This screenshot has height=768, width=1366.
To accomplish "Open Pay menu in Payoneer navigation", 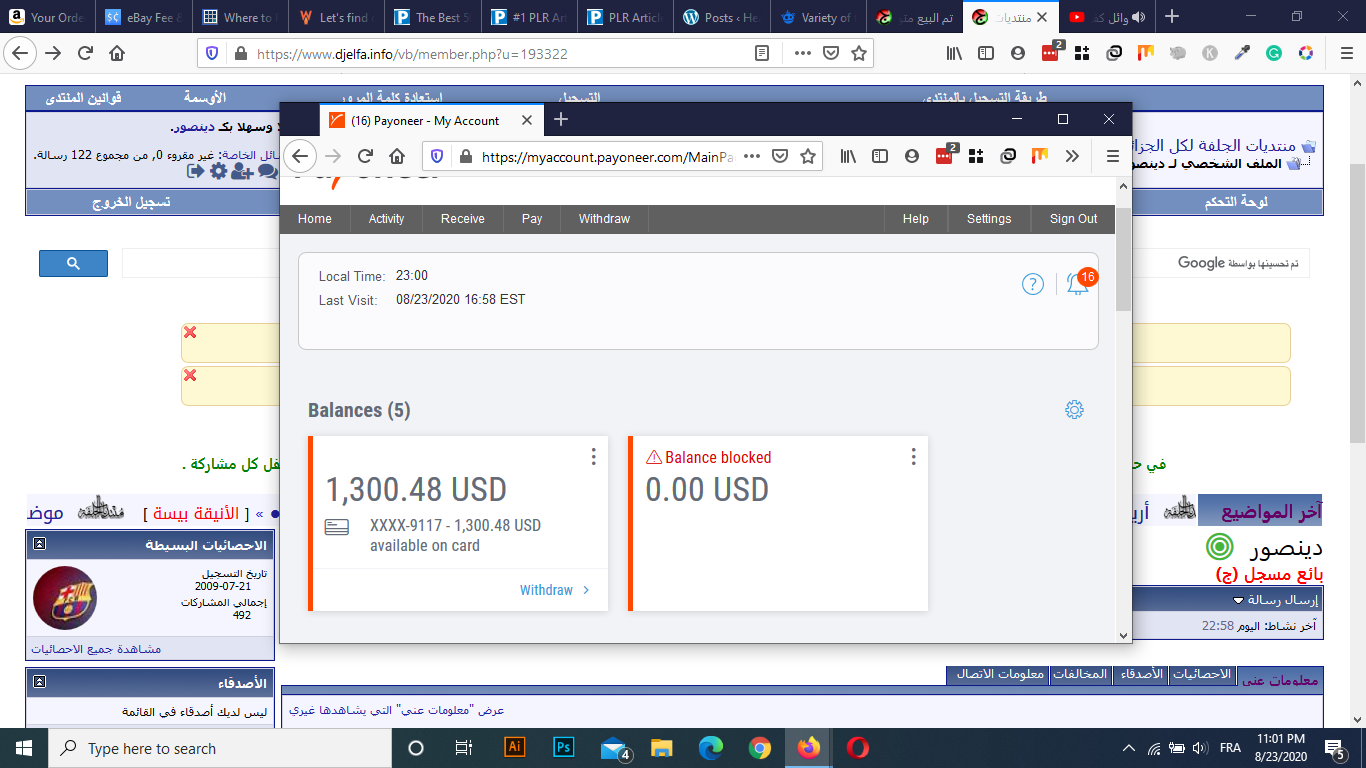I will [532, 219].
